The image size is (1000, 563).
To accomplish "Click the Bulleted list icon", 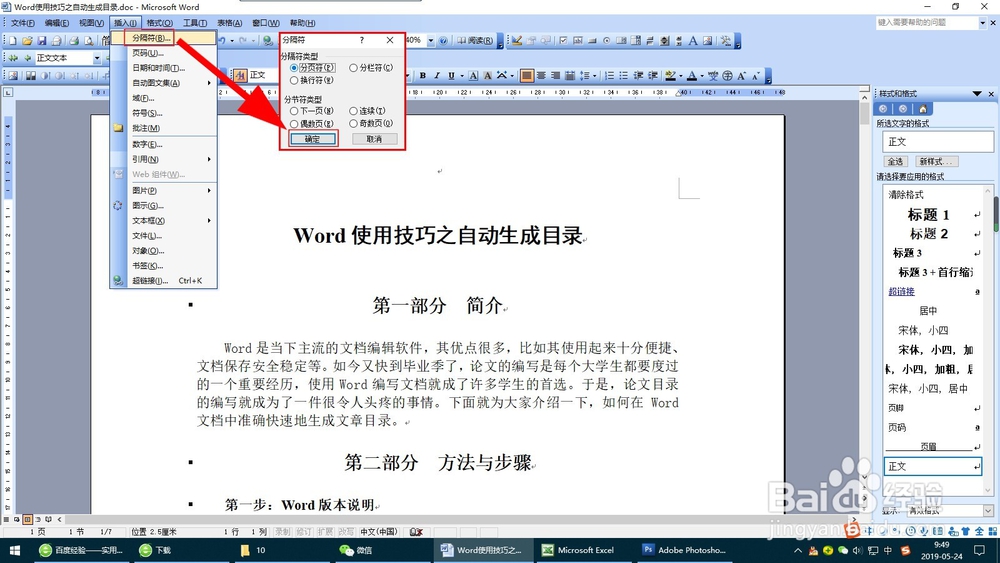I will point(624,75).
